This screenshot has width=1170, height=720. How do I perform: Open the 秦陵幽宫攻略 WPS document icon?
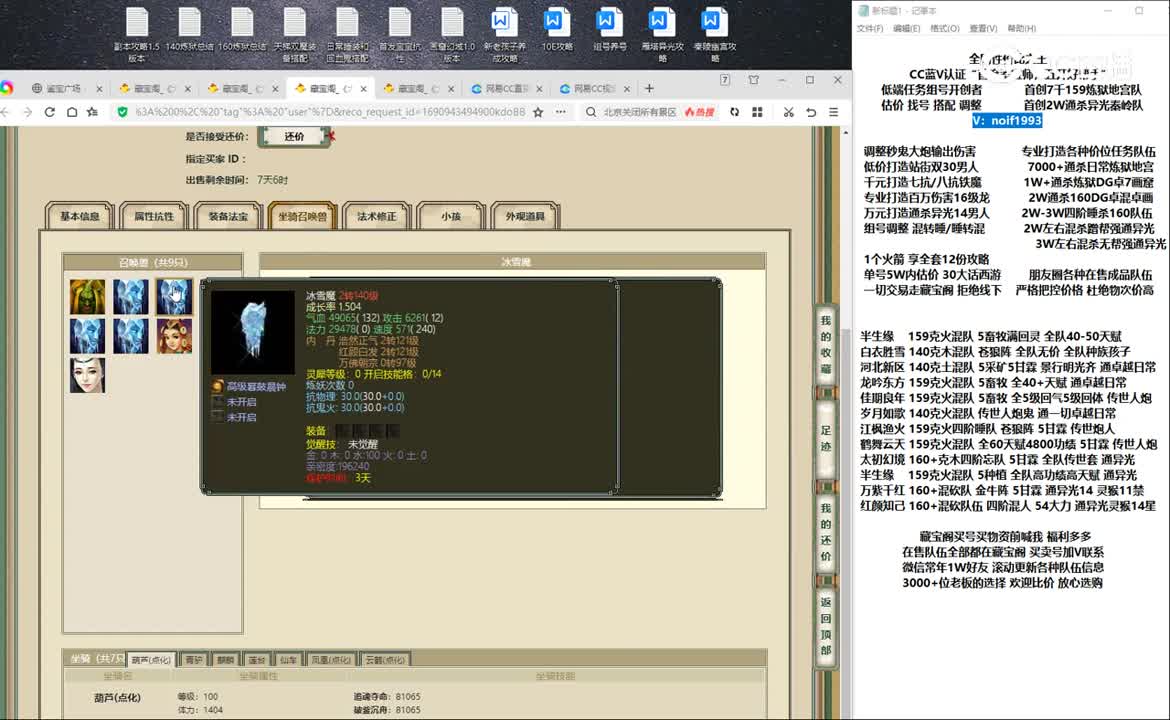714,34
